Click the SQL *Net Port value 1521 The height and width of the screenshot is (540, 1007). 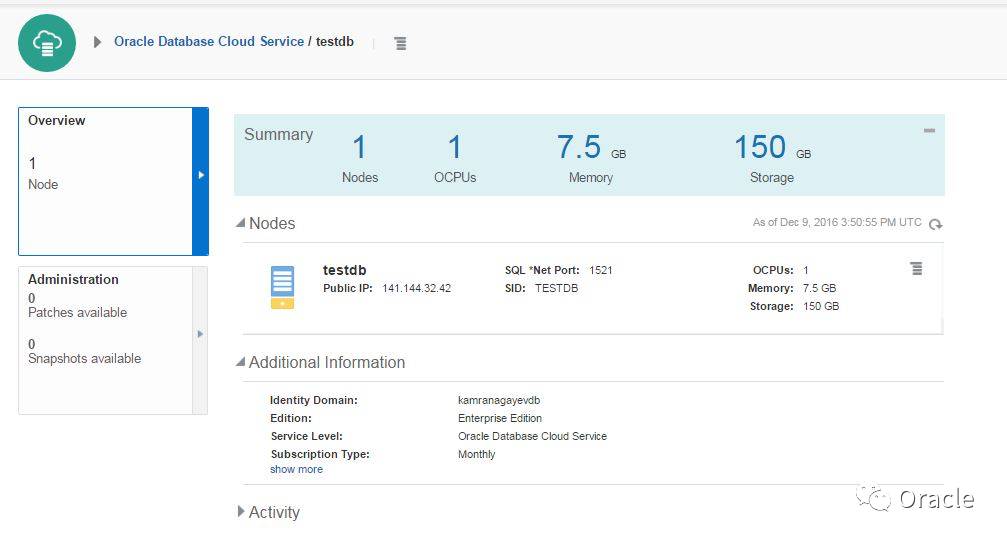tap(601, 270)
